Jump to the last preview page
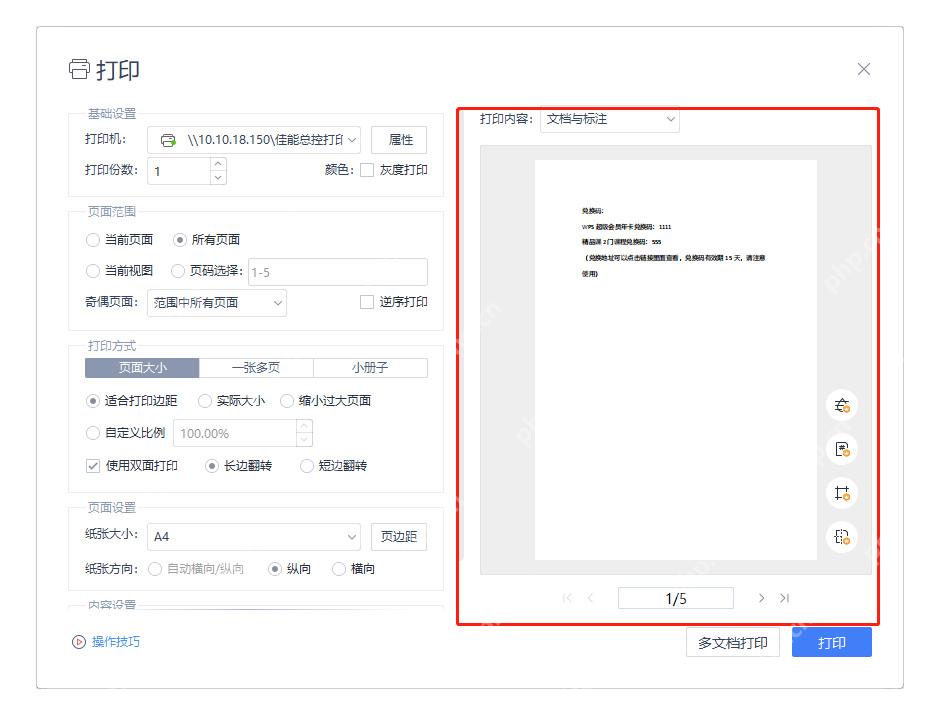 784,598
